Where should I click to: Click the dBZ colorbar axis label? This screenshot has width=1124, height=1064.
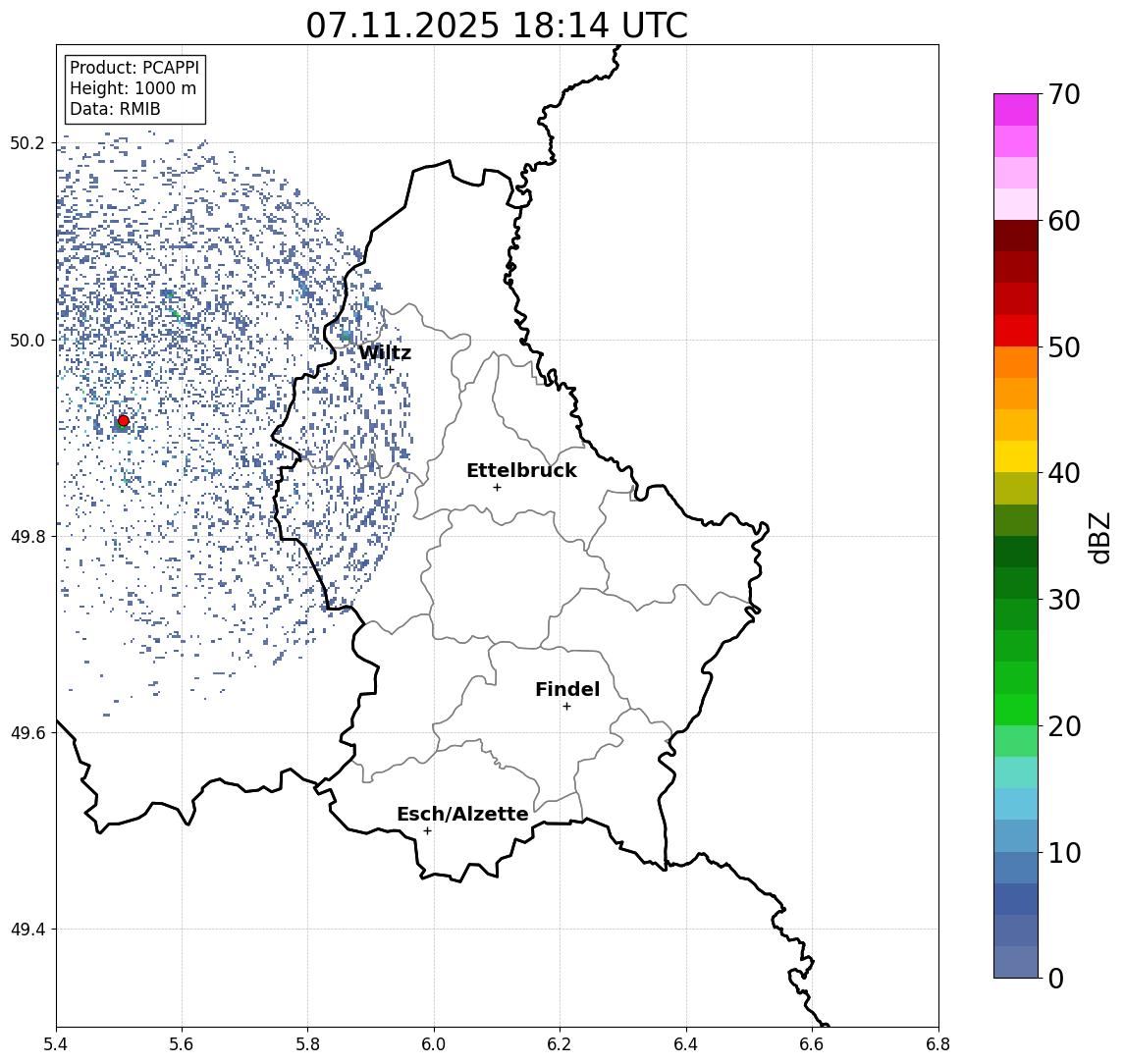click(1100, 538)
